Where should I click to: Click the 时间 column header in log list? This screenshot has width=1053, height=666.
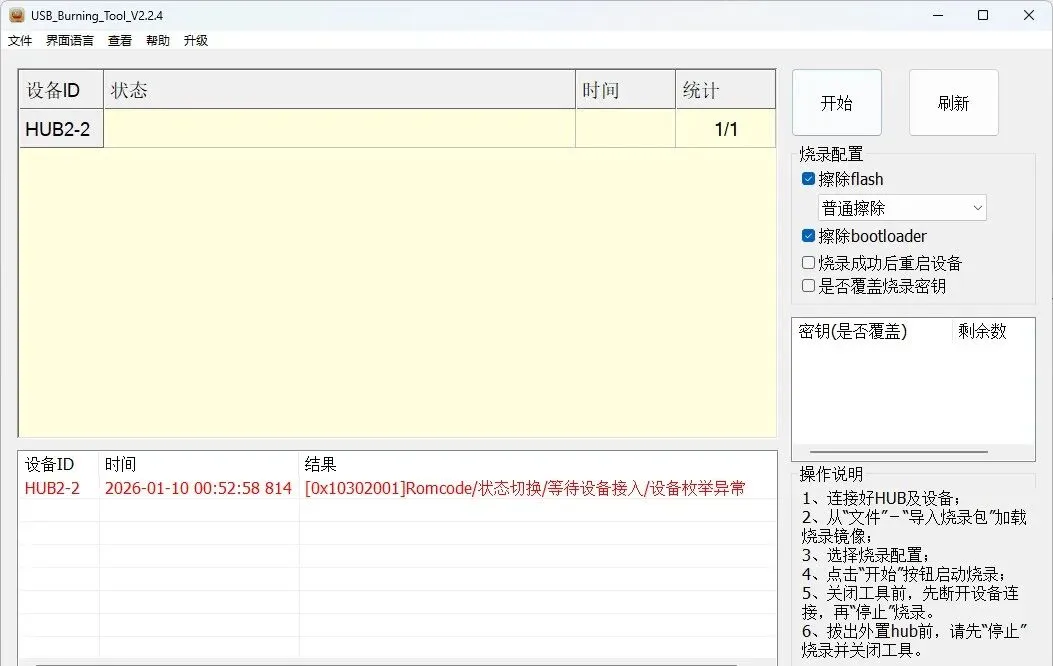coord(199,464)
